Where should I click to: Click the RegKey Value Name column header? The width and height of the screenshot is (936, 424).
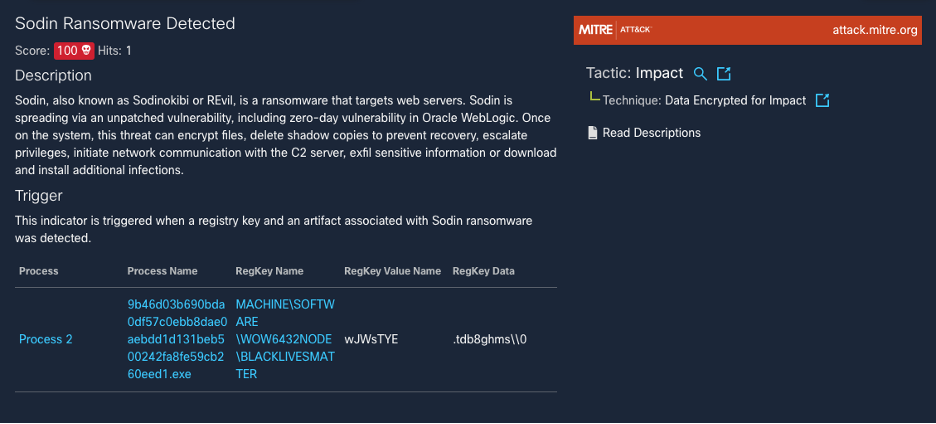point(392,271)
